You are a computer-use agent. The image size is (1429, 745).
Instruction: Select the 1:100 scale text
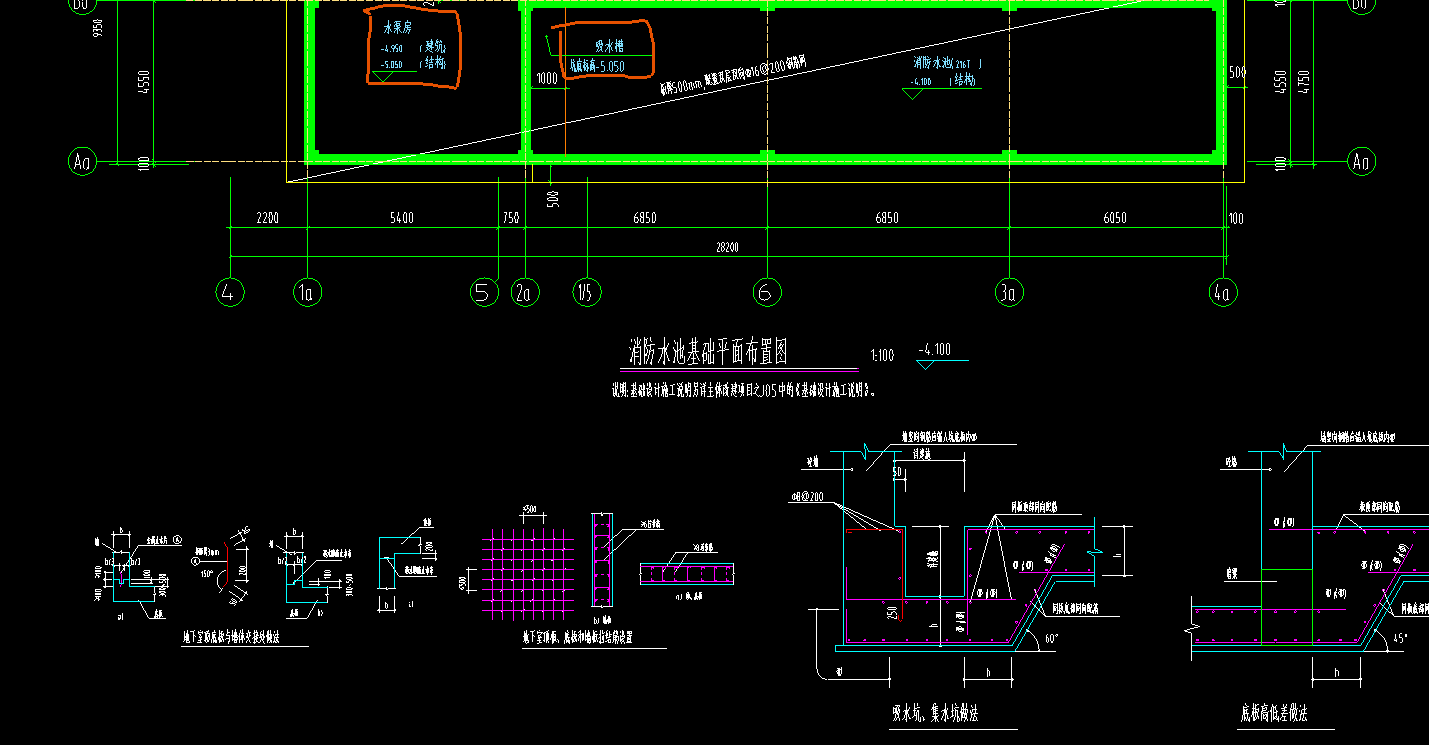[881, 355]
